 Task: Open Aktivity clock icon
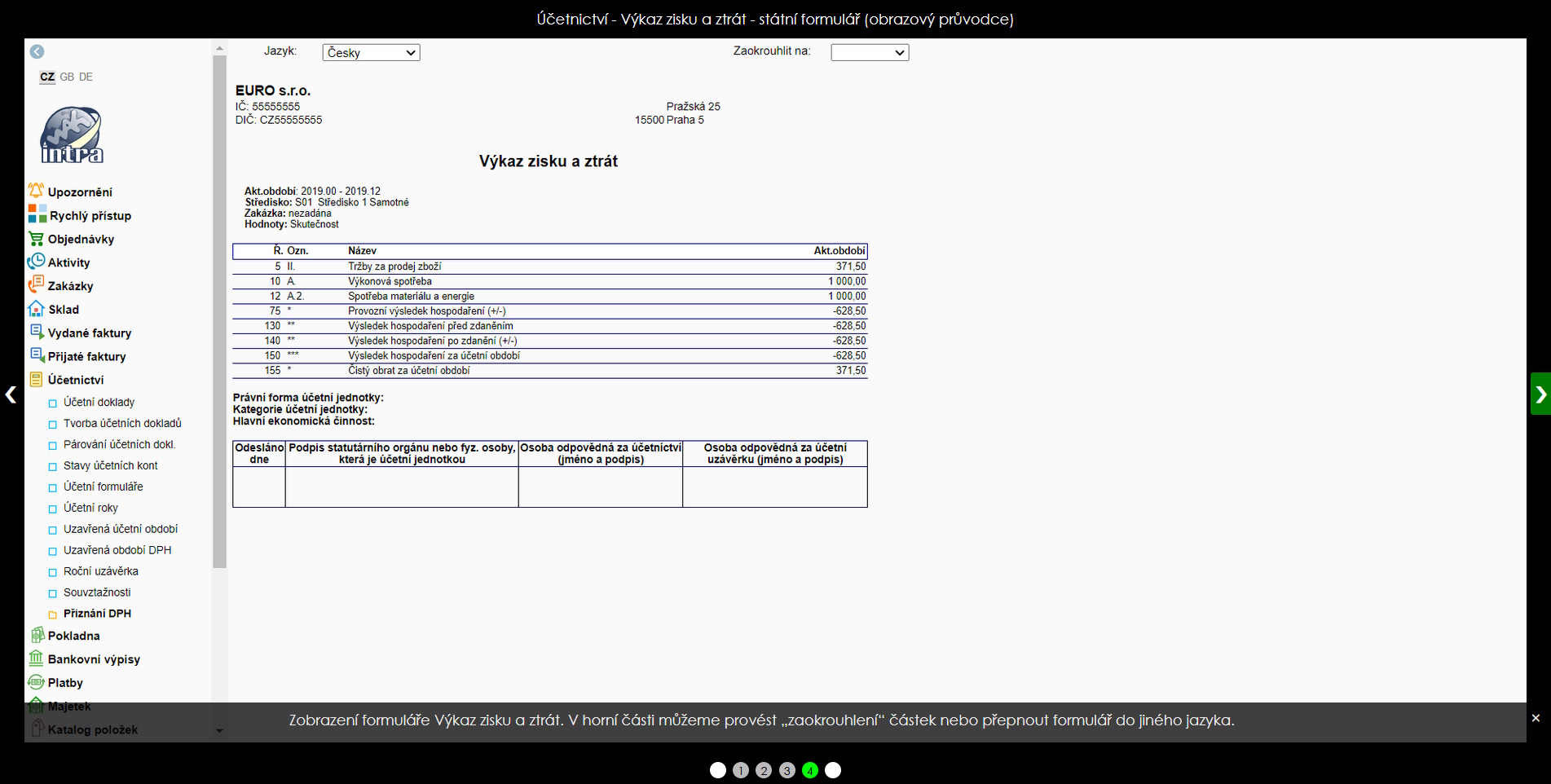pos(36,262)
